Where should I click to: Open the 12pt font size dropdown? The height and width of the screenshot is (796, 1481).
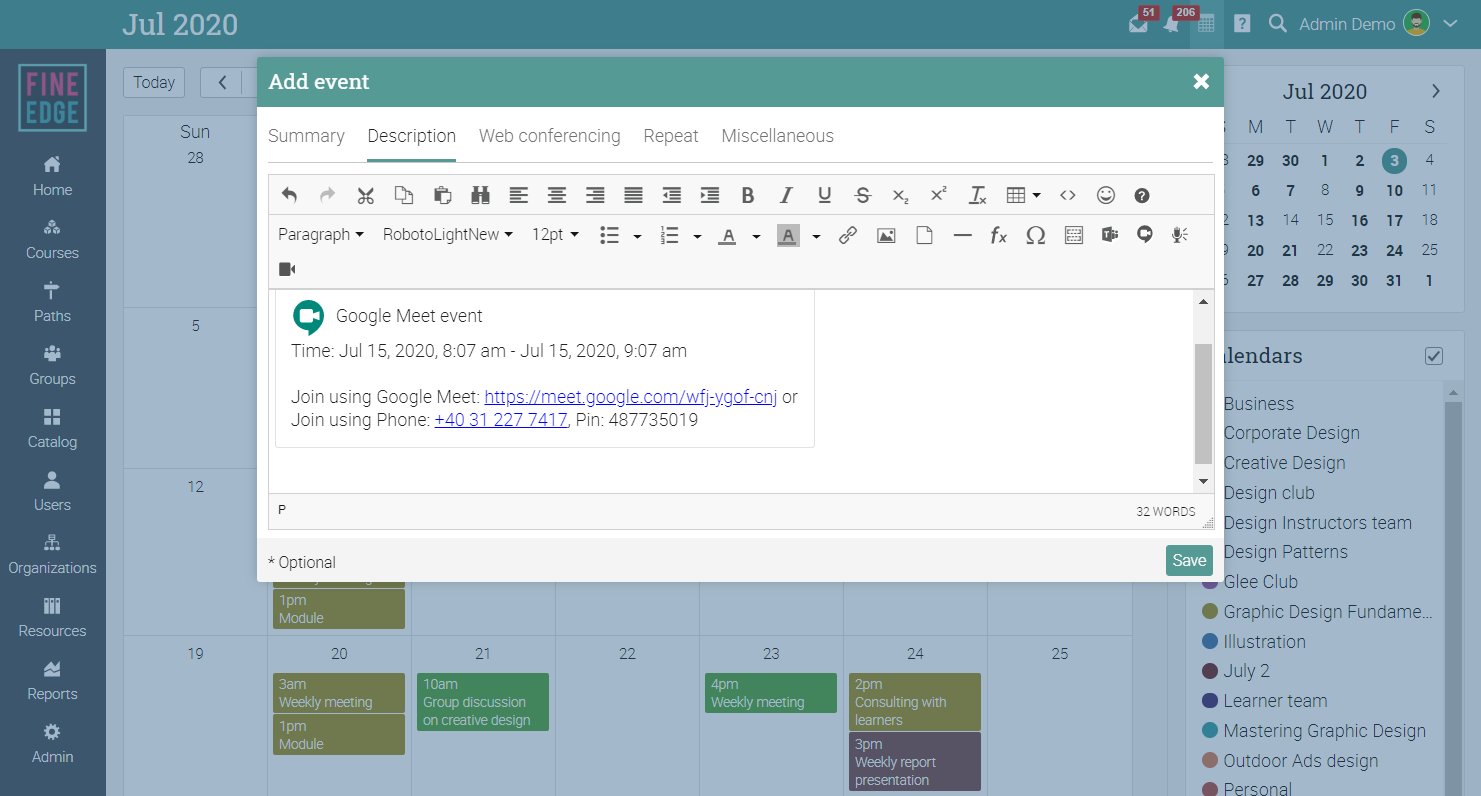[555, 235]
